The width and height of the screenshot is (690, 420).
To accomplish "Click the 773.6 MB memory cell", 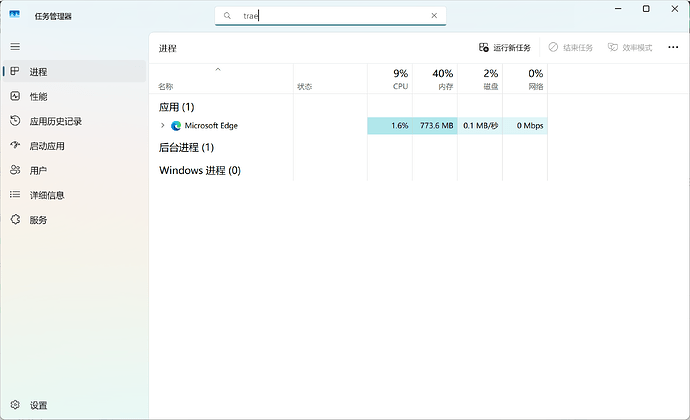I will point(435,125).
